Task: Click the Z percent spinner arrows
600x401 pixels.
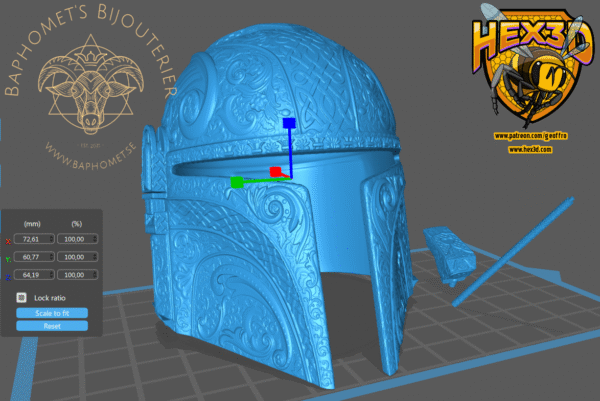Action: click(93, 274)
